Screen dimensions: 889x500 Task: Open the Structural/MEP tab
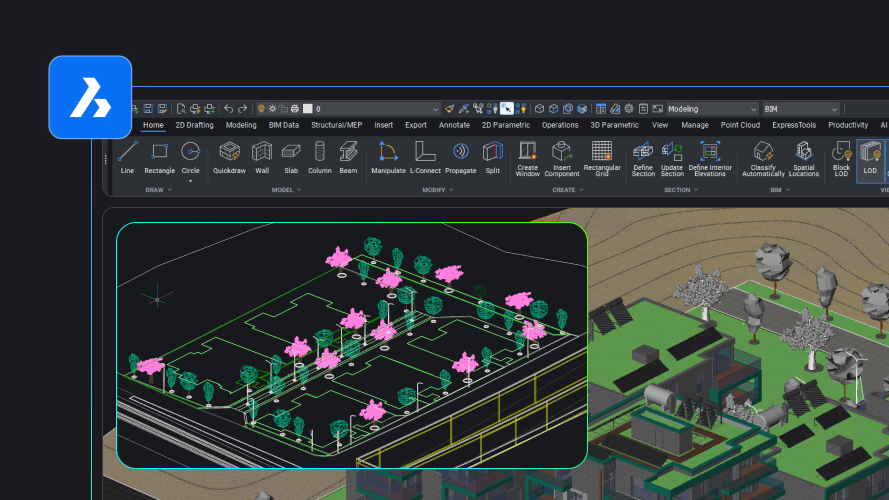336,125
